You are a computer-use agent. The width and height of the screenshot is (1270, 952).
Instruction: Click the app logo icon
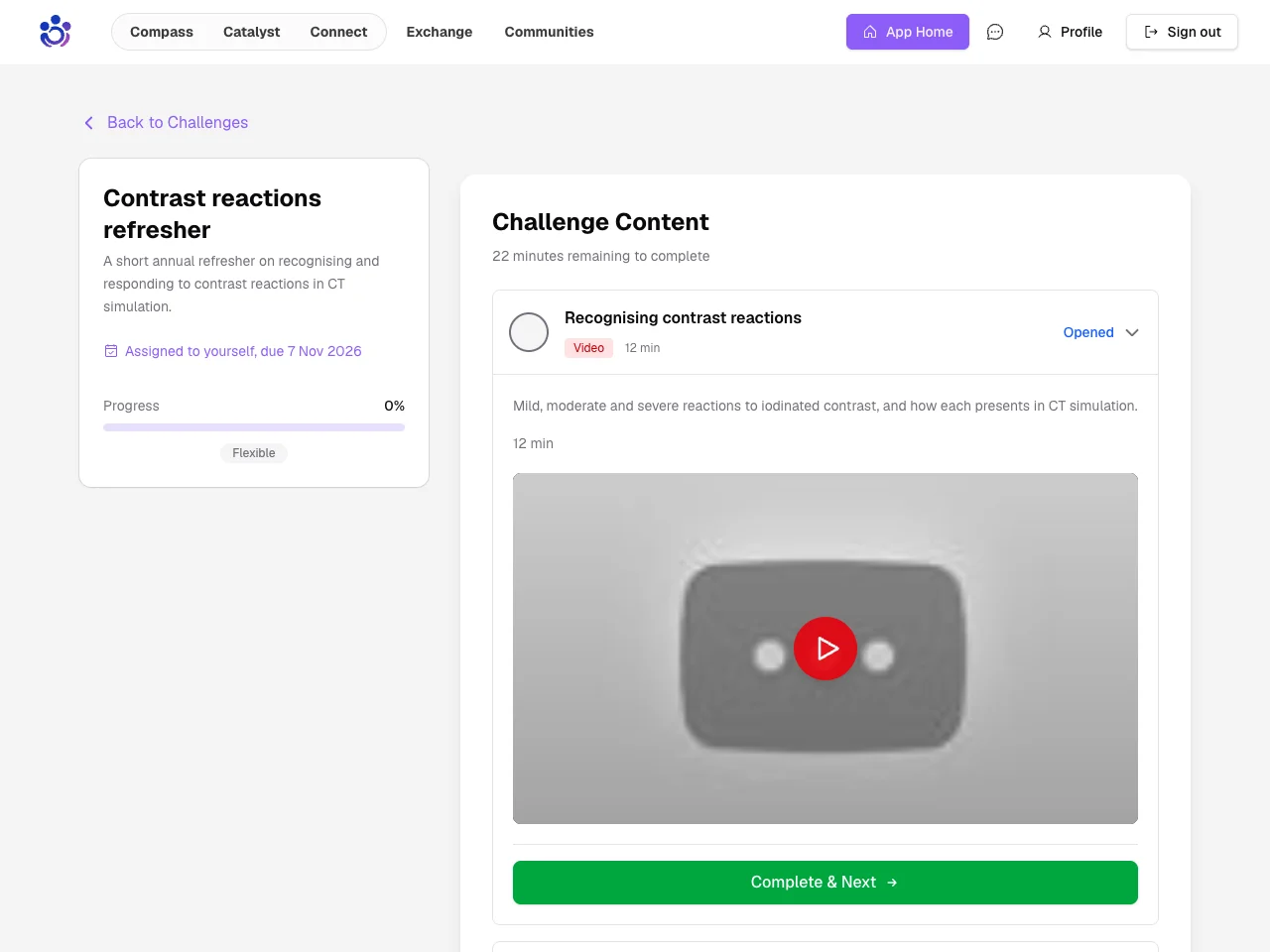pyautogui.click(x=56, y=32)
